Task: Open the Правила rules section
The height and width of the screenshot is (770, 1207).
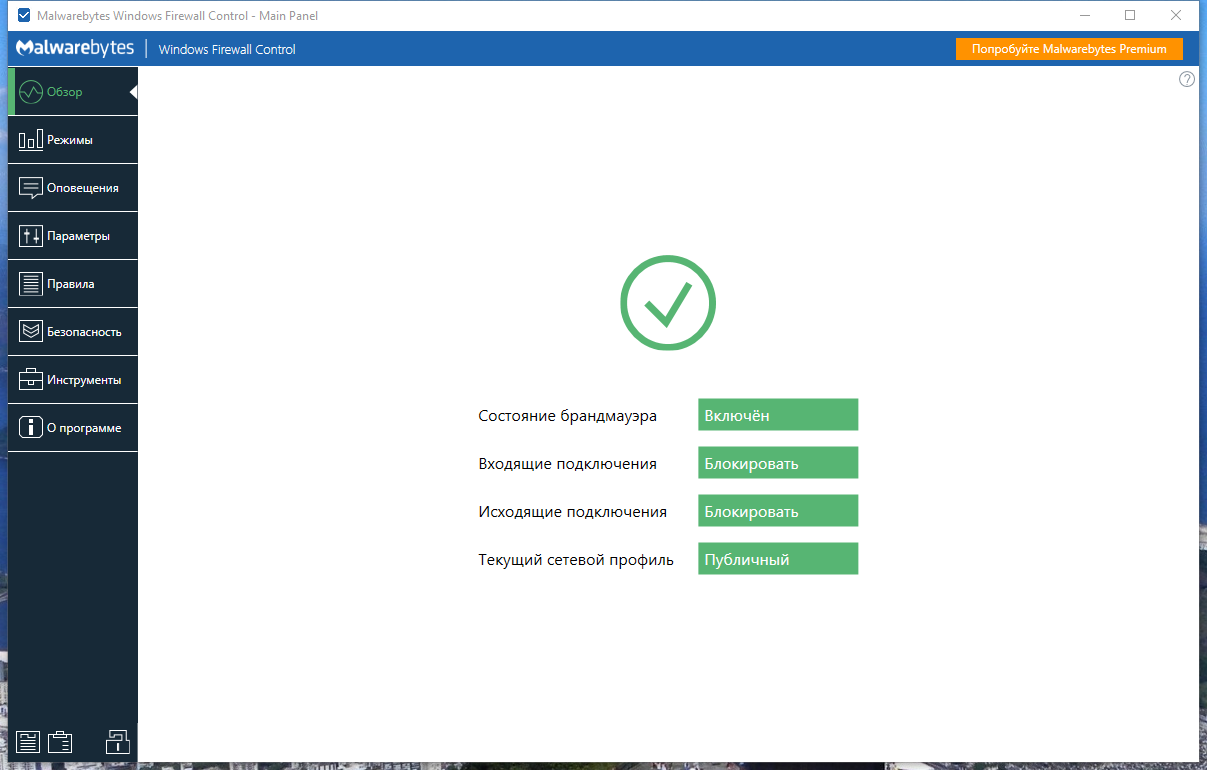Action: (73, 284)
